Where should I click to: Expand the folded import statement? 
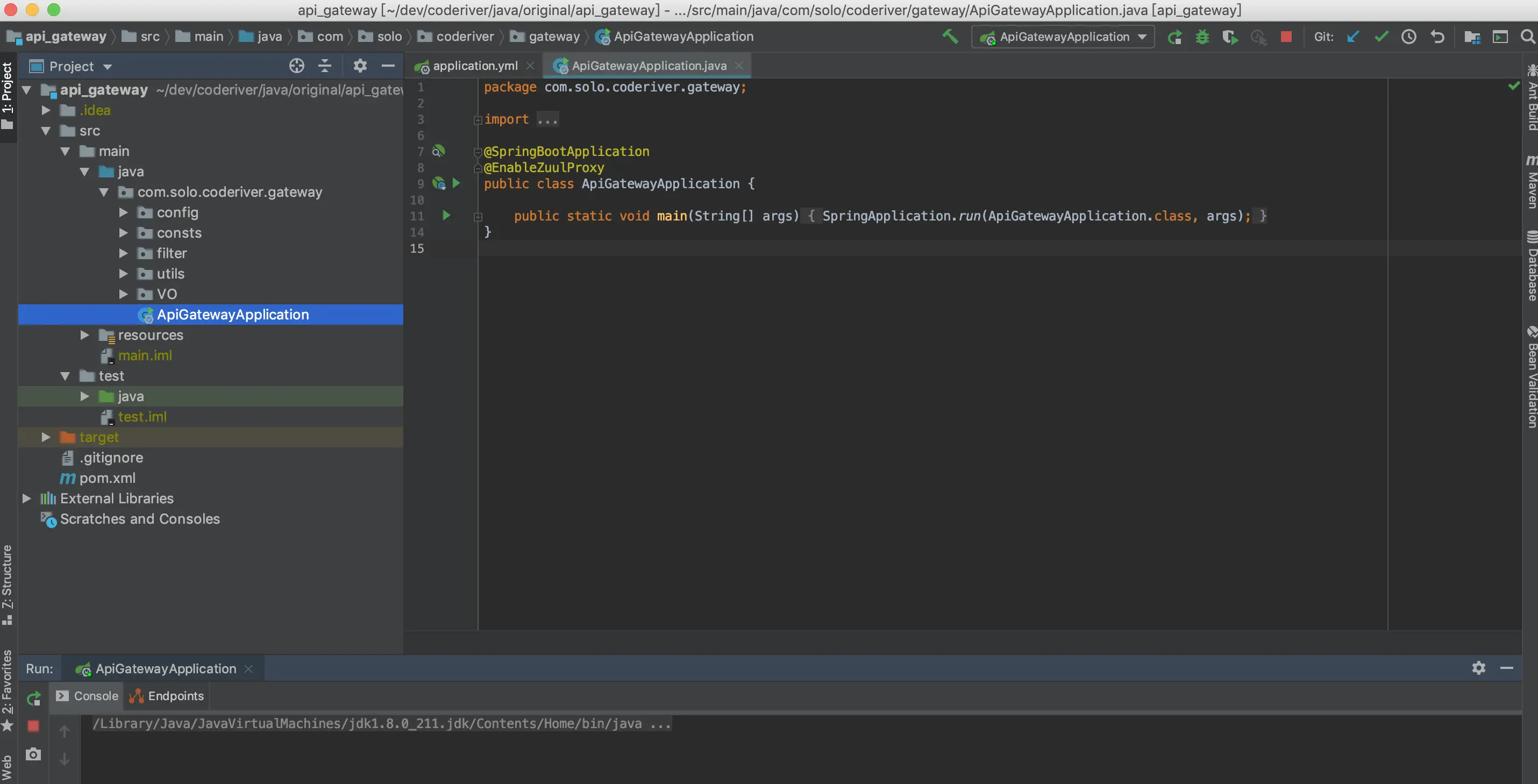click(547, 119)
